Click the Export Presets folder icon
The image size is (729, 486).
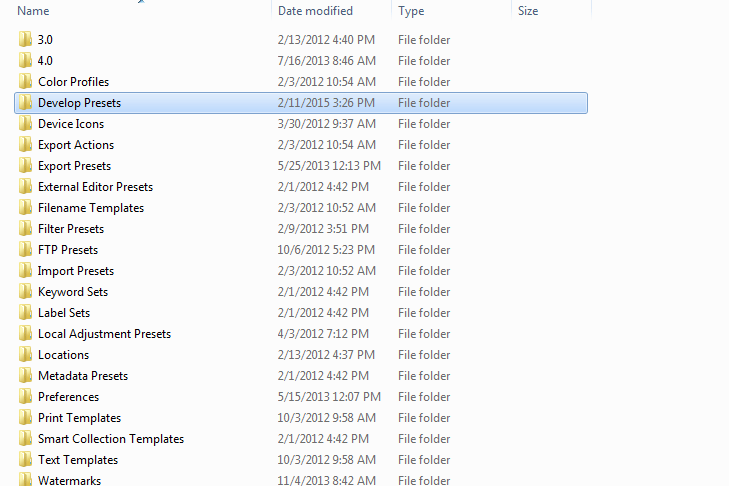point(26,166)
